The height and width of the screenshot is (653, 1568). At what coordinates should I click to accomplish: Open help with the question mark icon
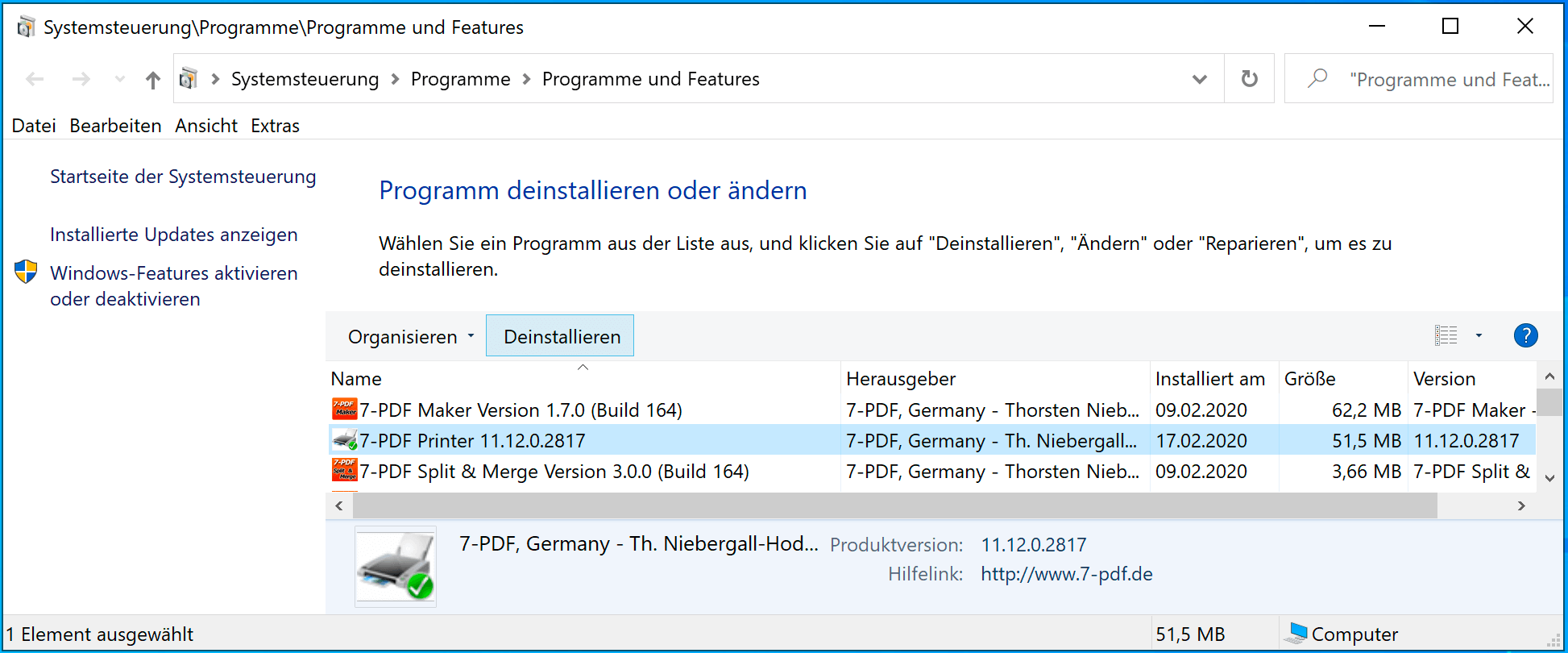pyautogui.click(x=1525, y=335)
